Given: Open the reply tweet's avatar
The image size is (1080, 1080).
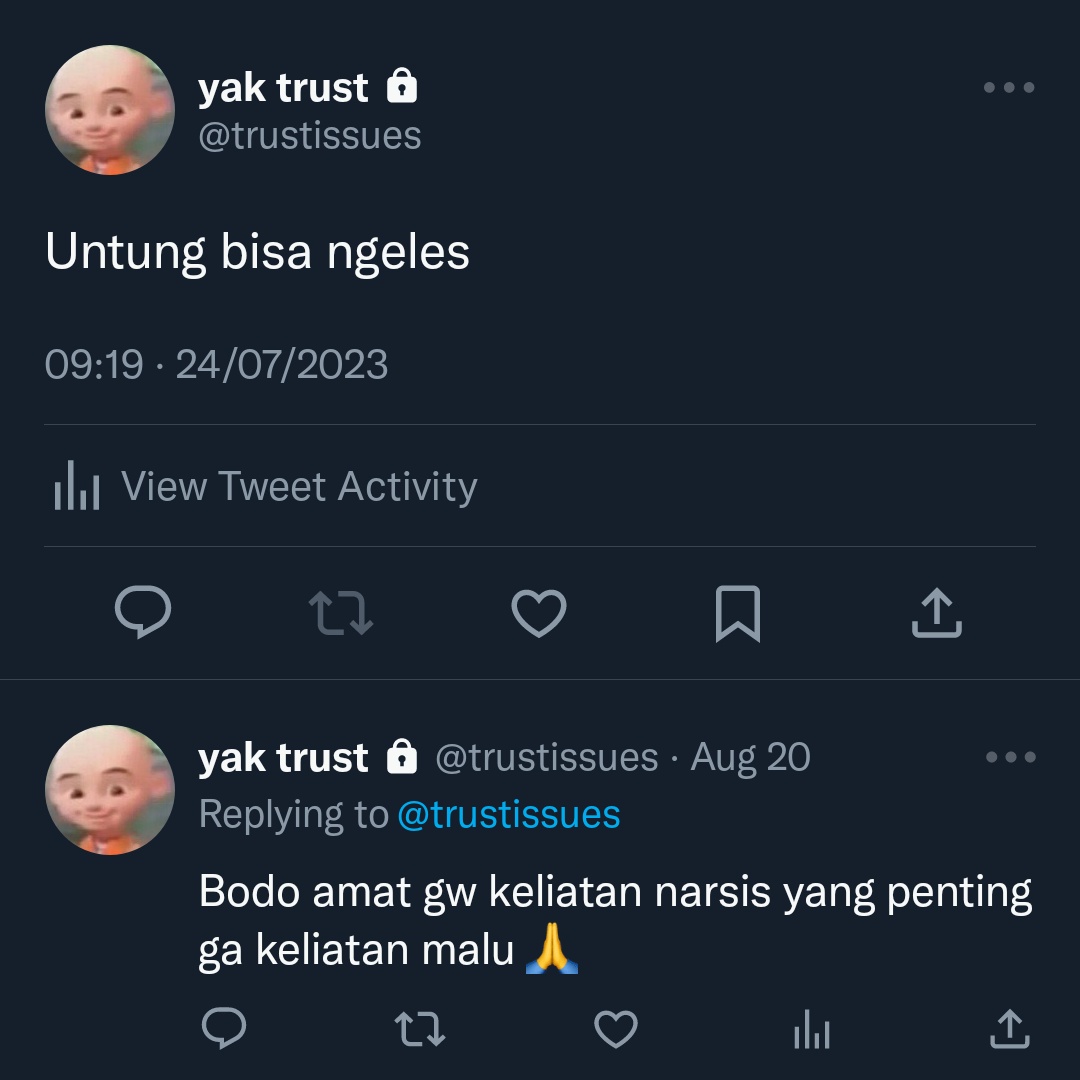Looking at the screenshot, I should click(x=110, y=790).
